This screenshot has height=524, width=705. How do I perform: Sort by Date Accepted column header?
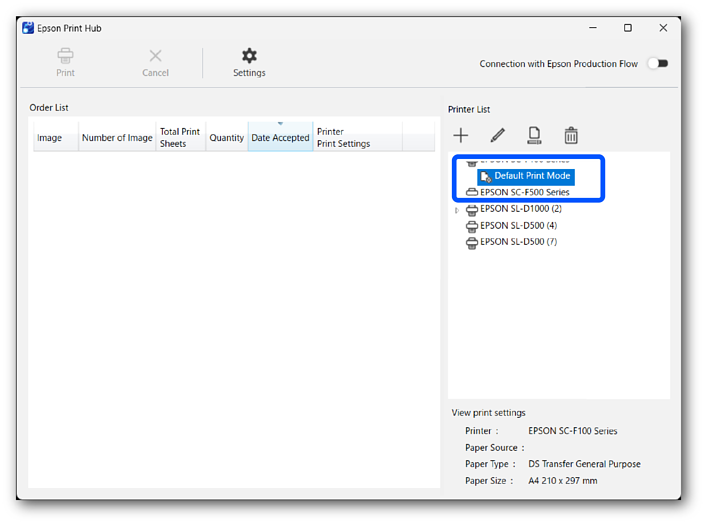coord(280,138)
